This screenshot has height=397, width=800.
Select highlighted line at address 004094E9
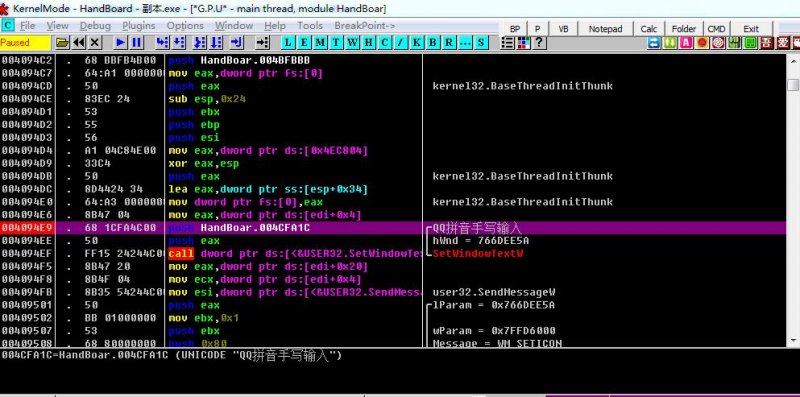[393, 228]
